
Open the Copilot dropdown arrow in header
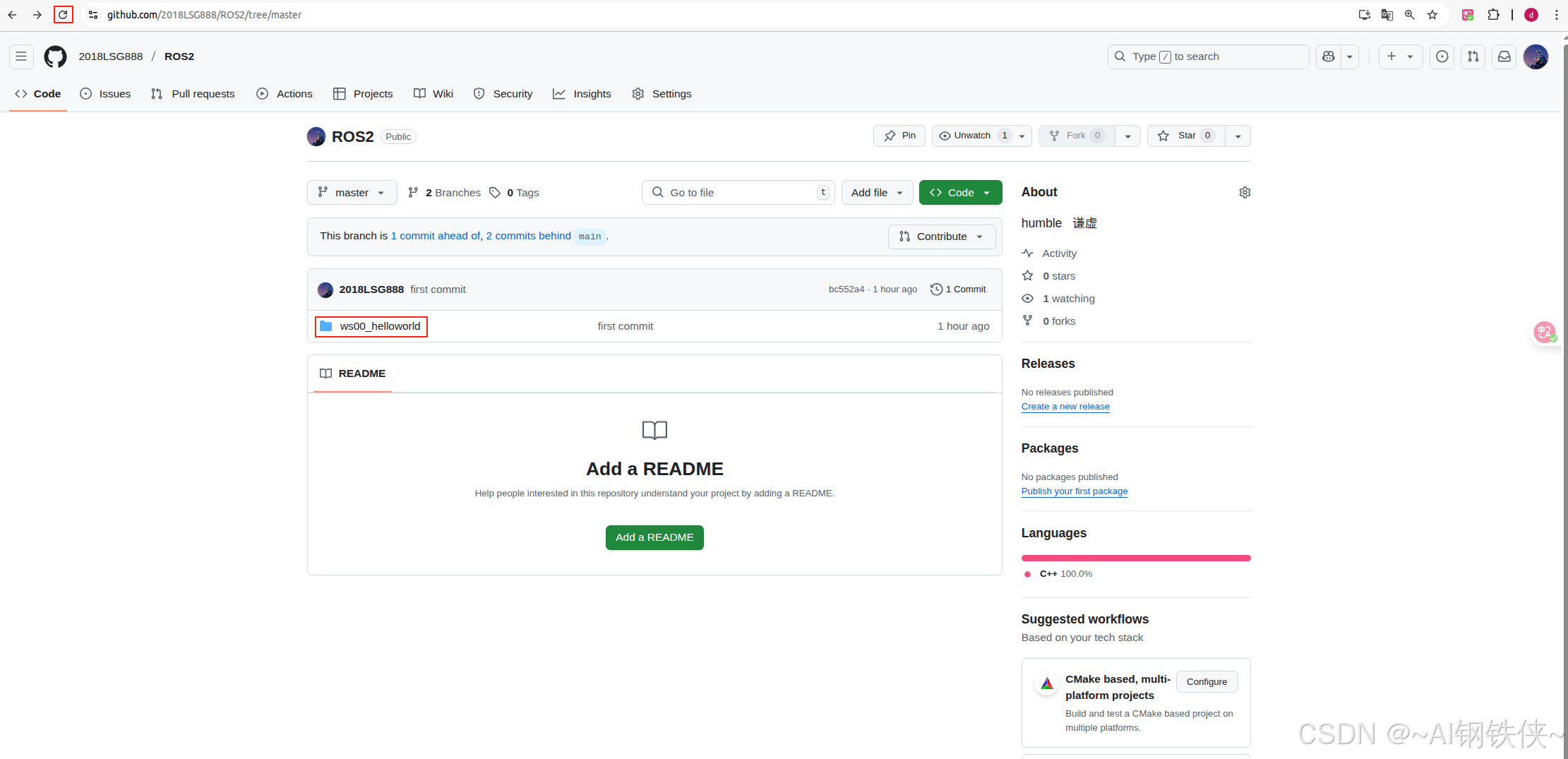pos(1349,56)
